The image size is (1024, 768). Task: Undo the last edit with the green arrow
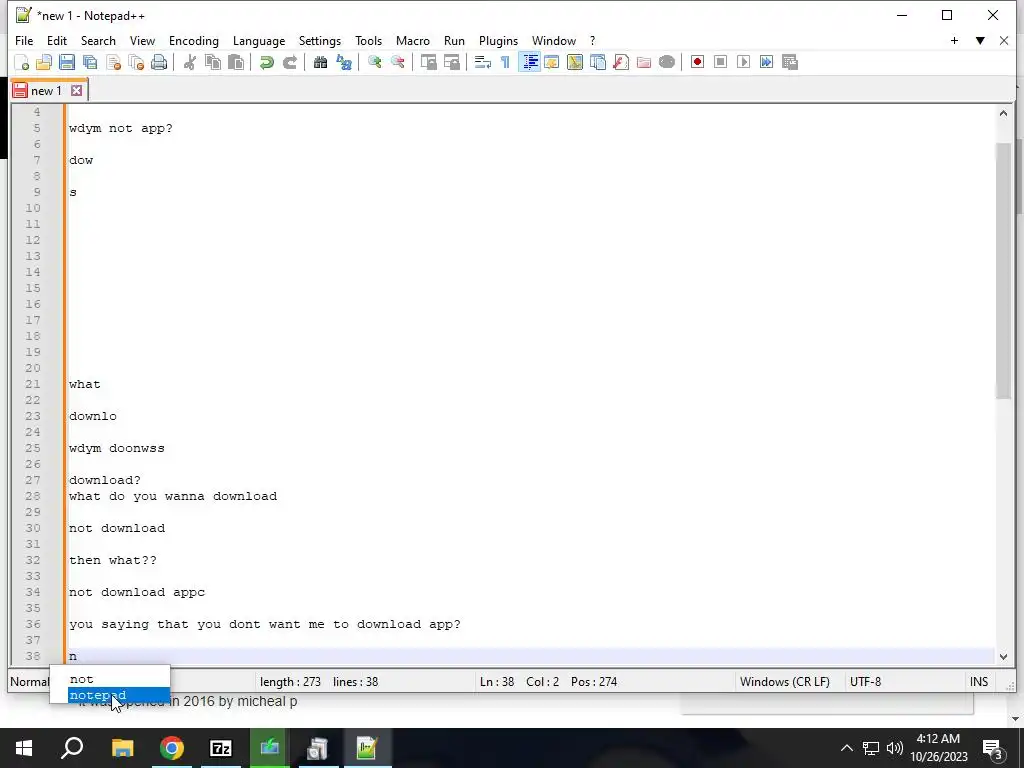coord(266,62)
